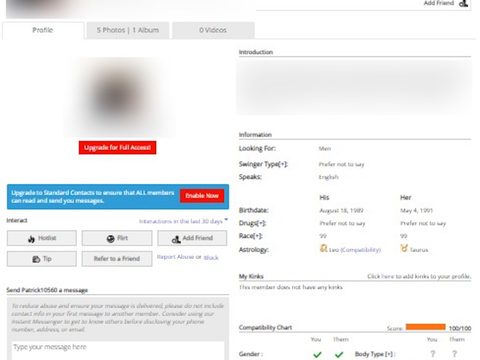
Task: Click the 'Men' Looking For value
Action: 325,149
